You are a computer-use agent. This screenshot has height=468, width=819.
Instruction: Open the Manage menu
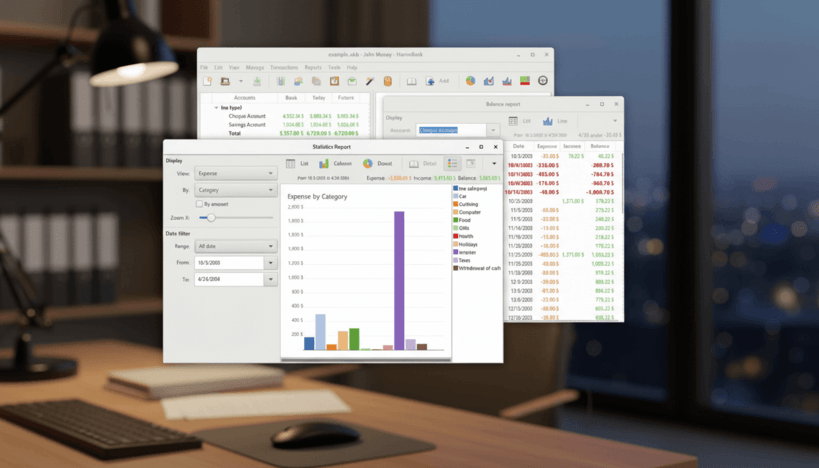click(x=255, y=67)
